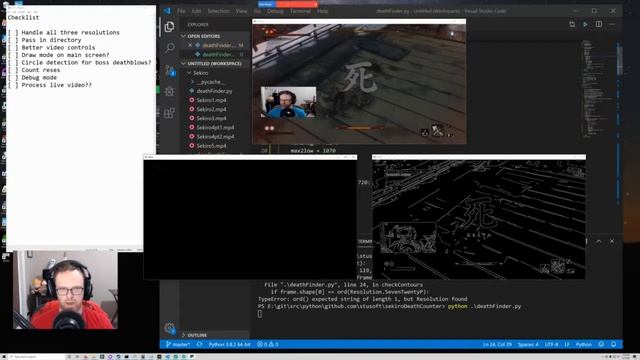This screenshot has height=360, width=640.
Task: Open the Explorer view in activity bar
Action: pyautogui.click(x=169, y=27)
